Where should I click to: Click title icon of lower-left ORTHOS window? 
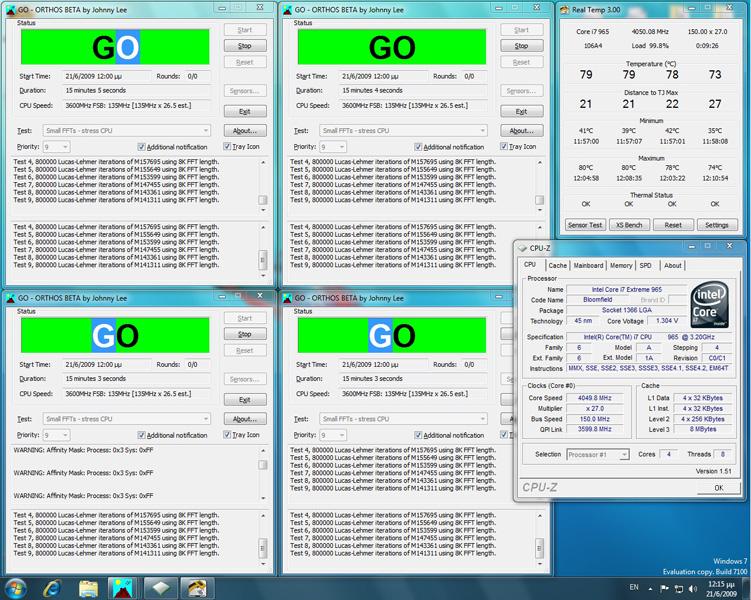[11, 298]
